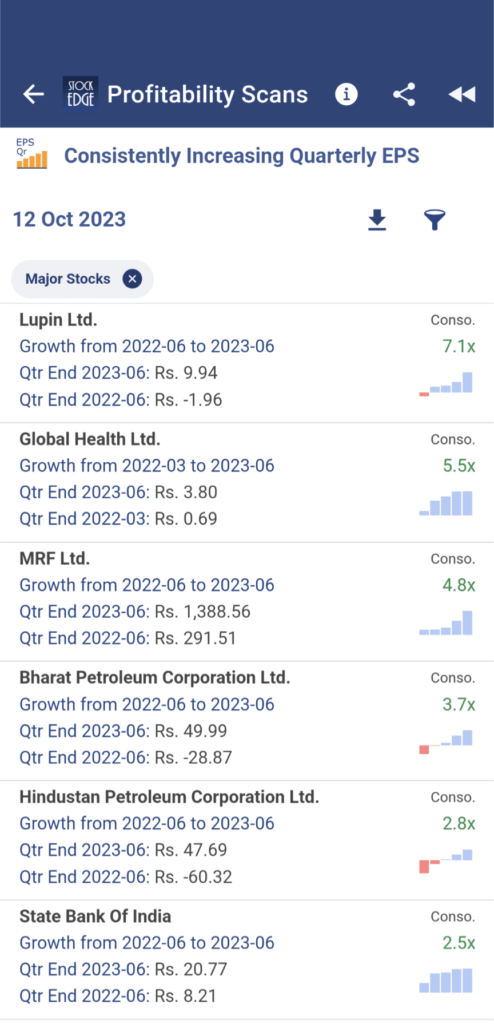Download the scan results

[x=376, y=220]
